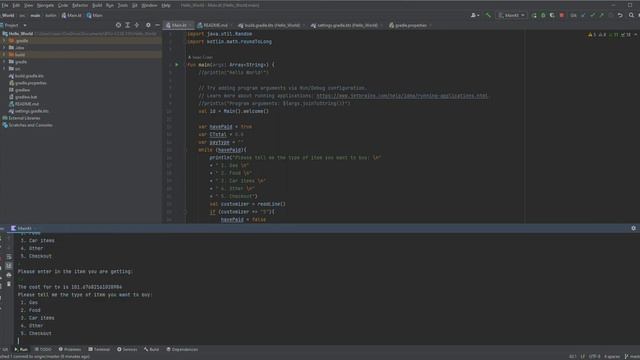
Task: Click Select Opened File target icon
Action: (118, 25)
